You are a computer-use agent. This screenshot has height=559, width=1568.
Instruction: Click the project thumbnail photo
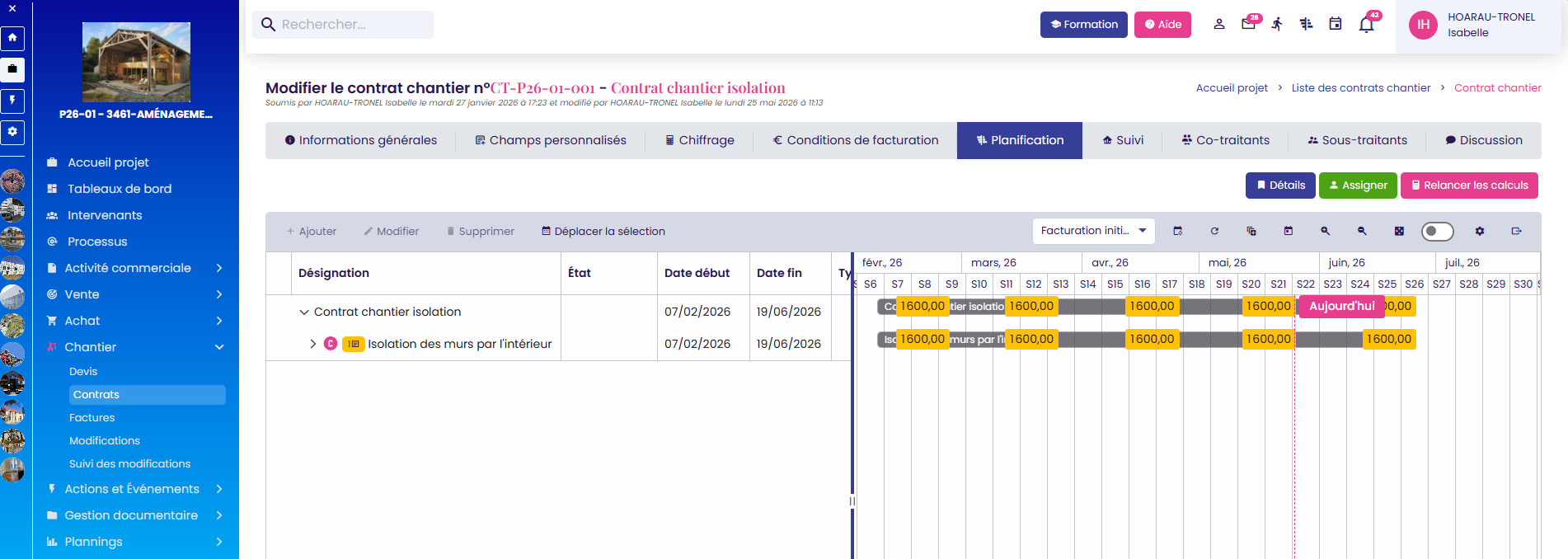(x=136, y=62)
